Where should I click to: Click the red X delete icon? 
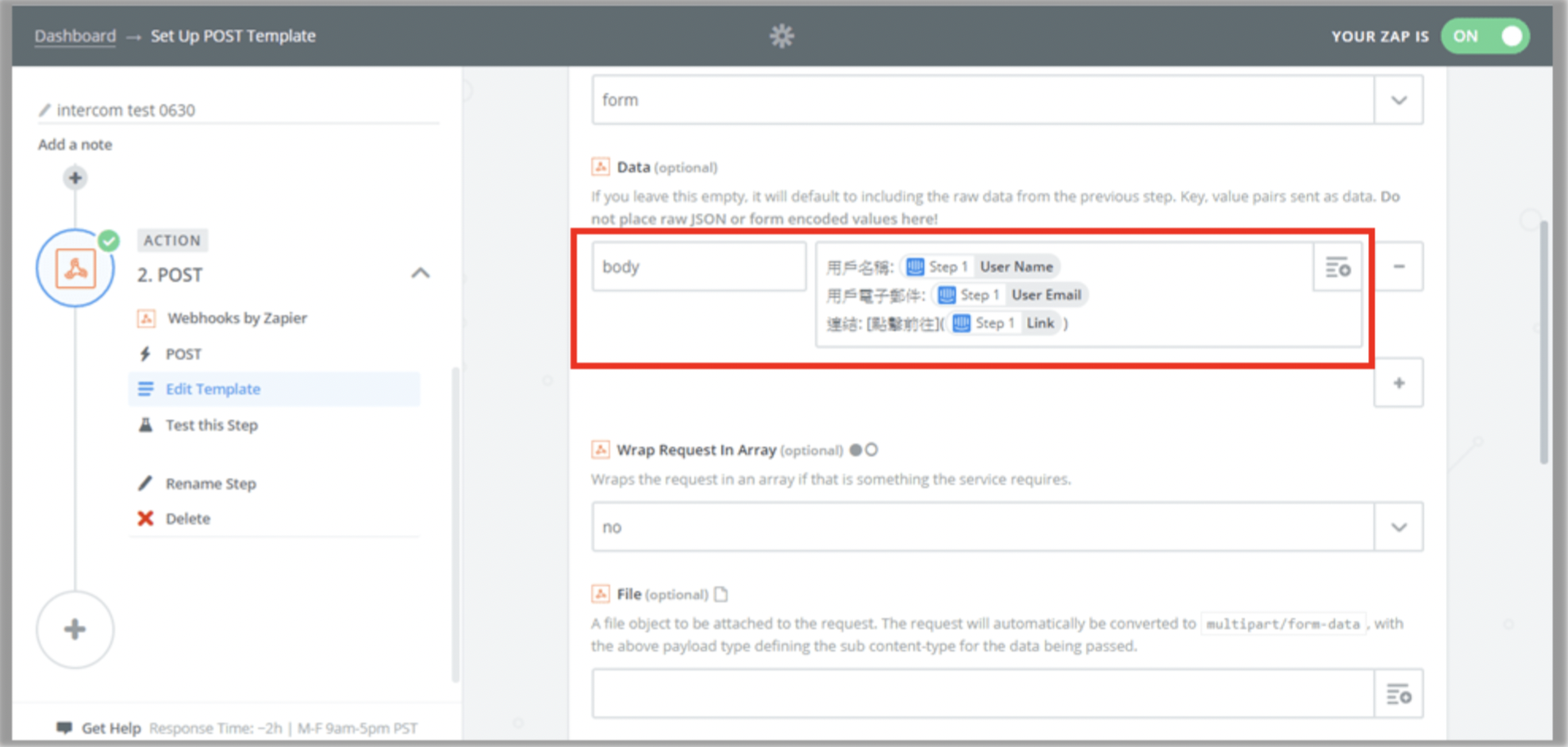pos(145,519)
